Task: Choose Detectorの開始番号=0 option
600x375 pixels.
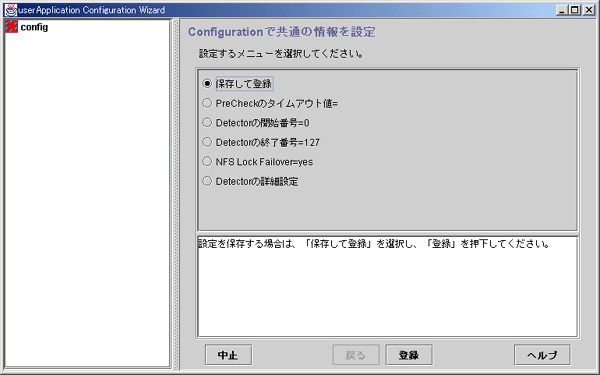Action: coord(207,122)
